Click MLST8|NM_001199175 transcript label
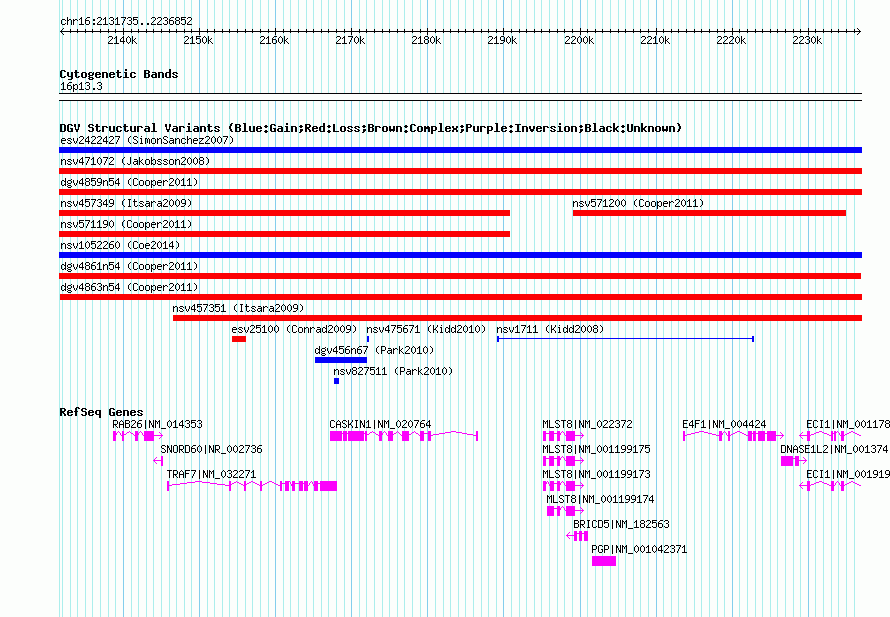Viewport: 890px width, 617px height. tap(597, 449)
